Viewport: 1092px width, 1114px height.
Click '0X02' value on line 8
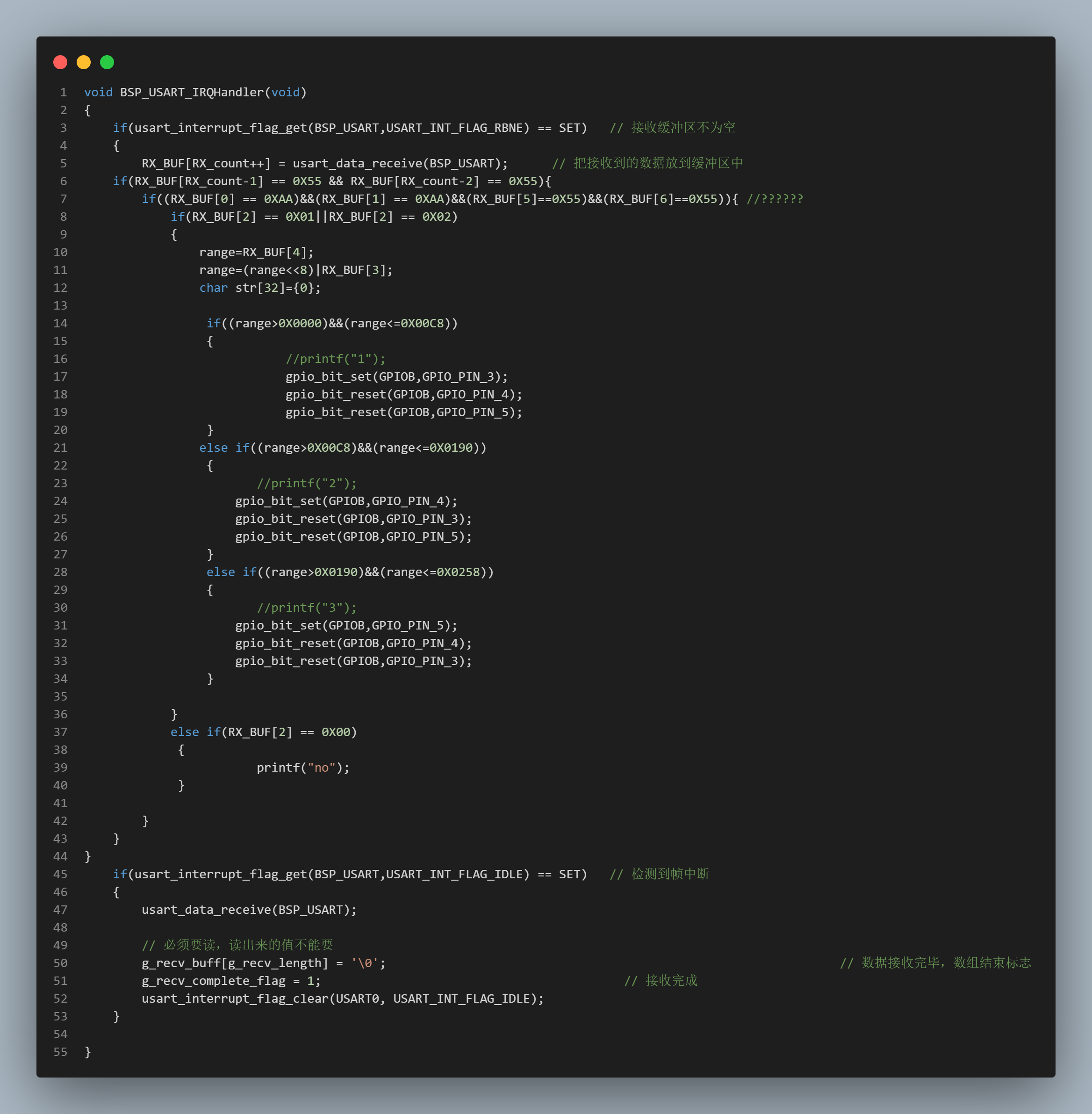click(x=437, y=217)
